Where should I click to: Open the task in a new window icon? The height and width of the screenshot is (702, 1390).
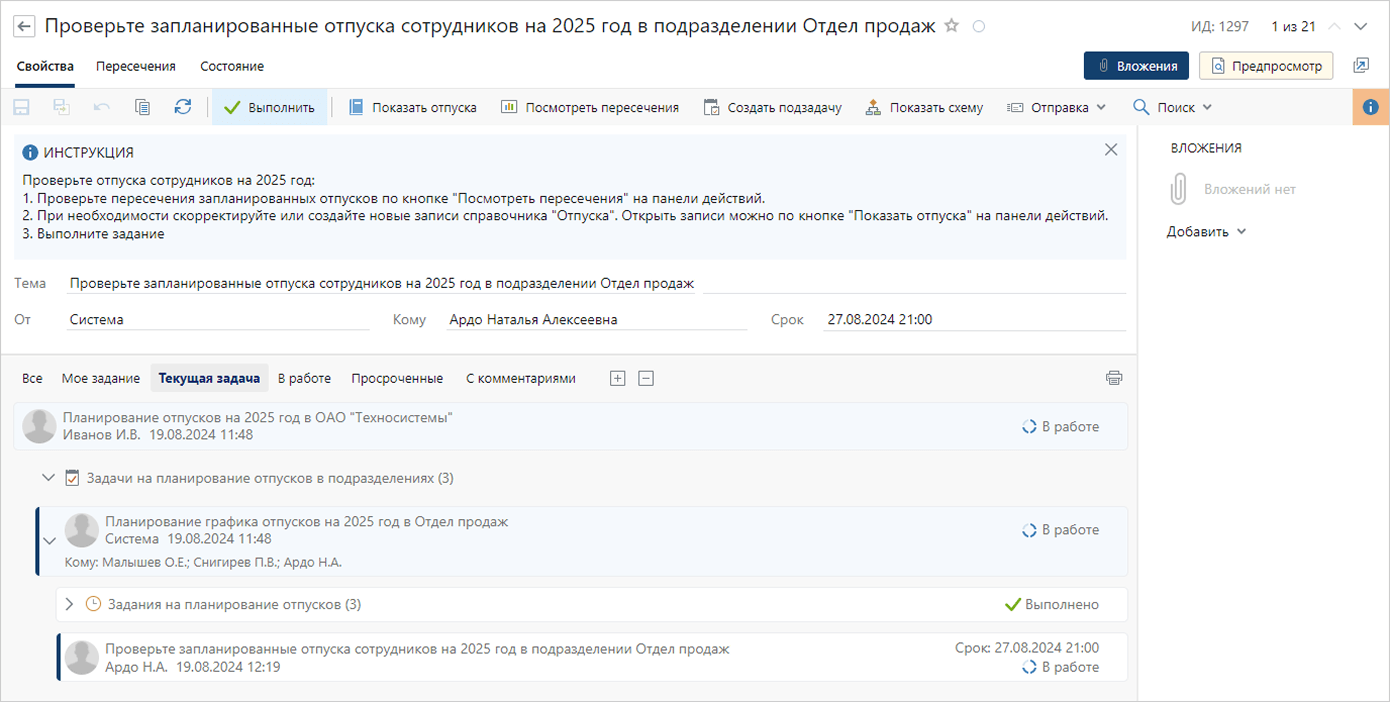(1361, 66)
